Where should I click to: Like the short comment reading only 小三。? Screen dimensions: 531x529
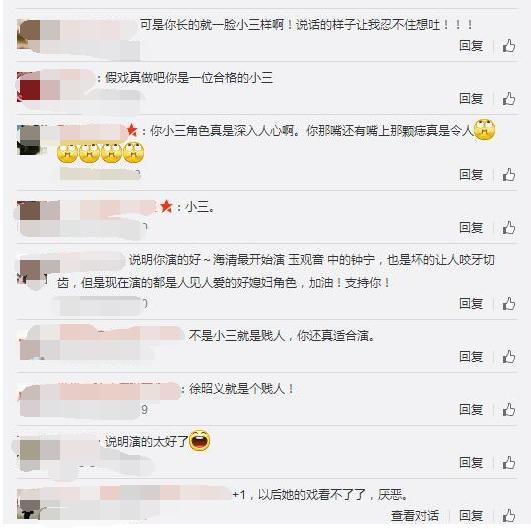click(x=509, y=228)
